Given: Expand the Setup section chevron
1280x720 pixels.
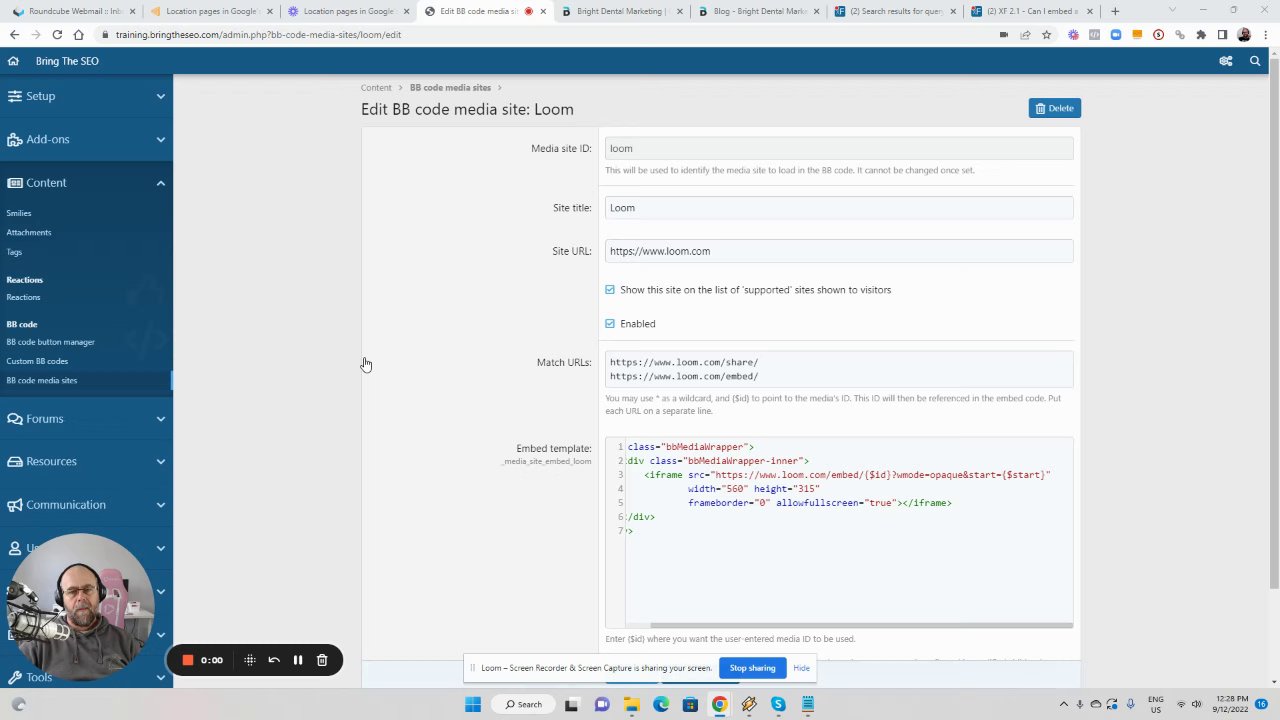Looking at the screenshot, I should click(161, 96).
